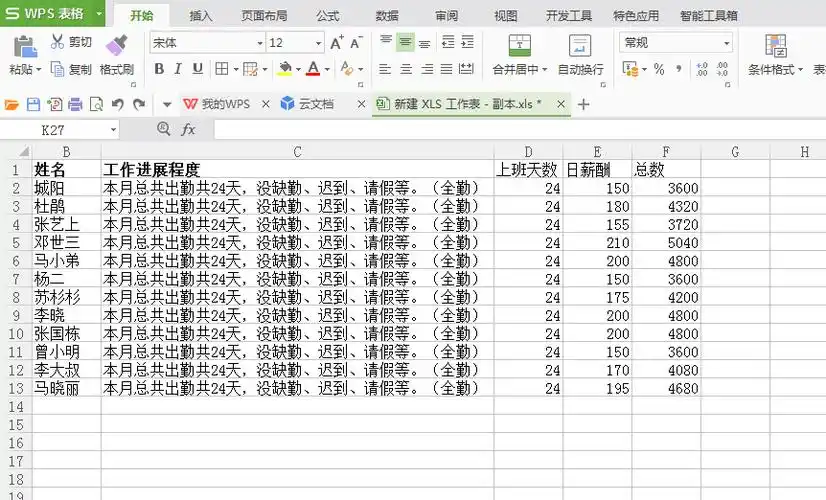
Task: Click the increase indent icon
Action: 467,42
